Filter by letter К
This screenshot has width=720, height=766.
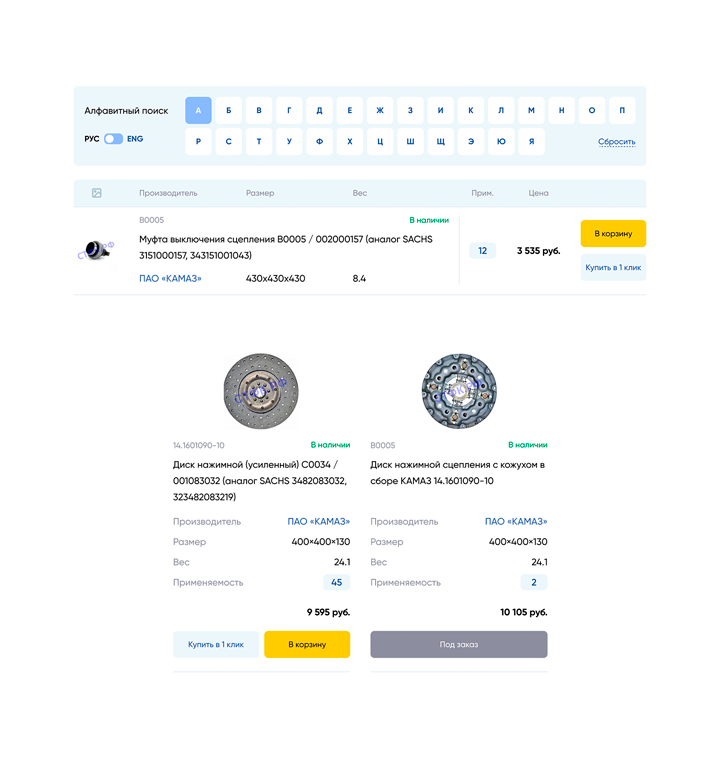(470, 110)
